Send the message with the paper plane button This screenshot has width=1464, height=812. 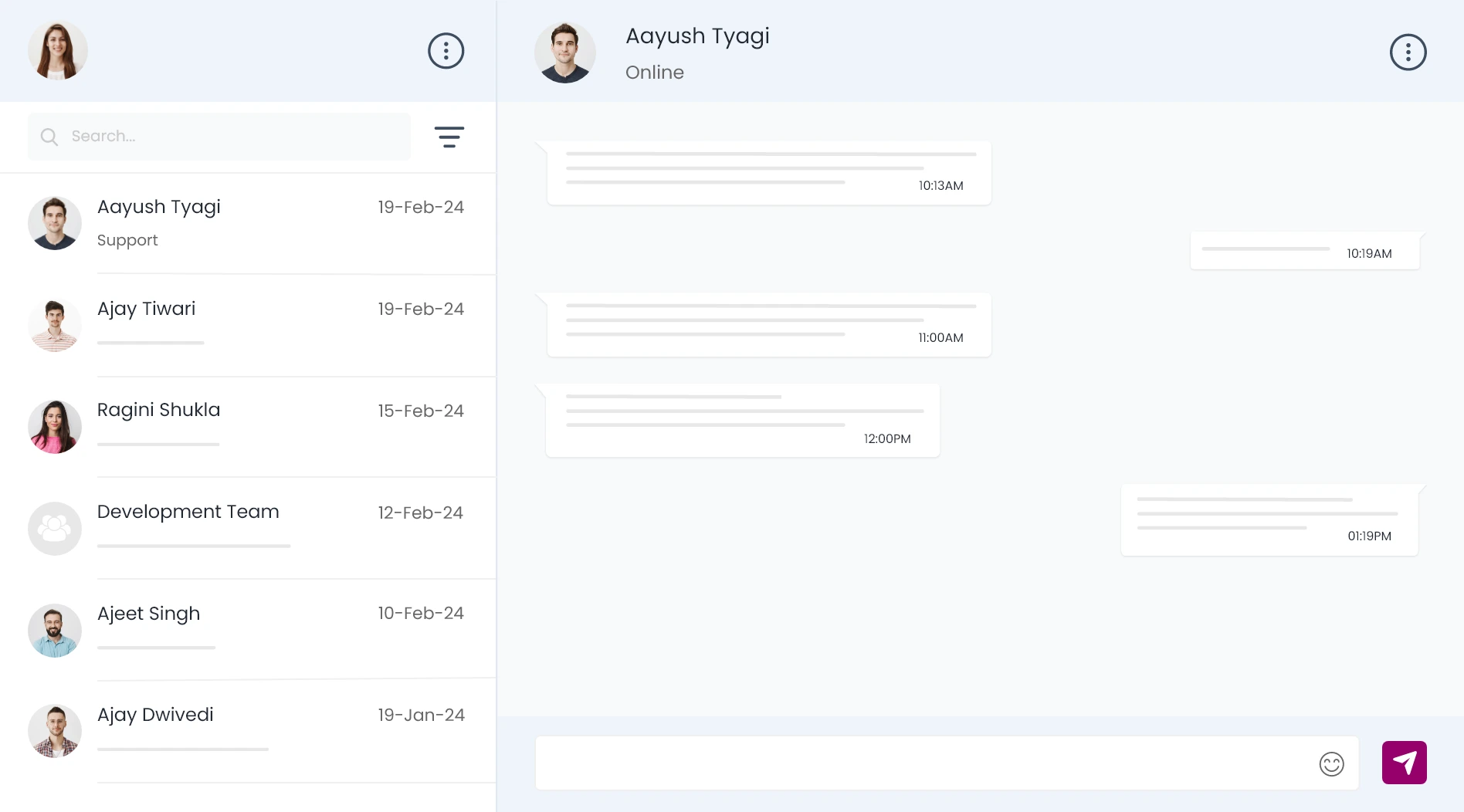(x=1404, y=763)
